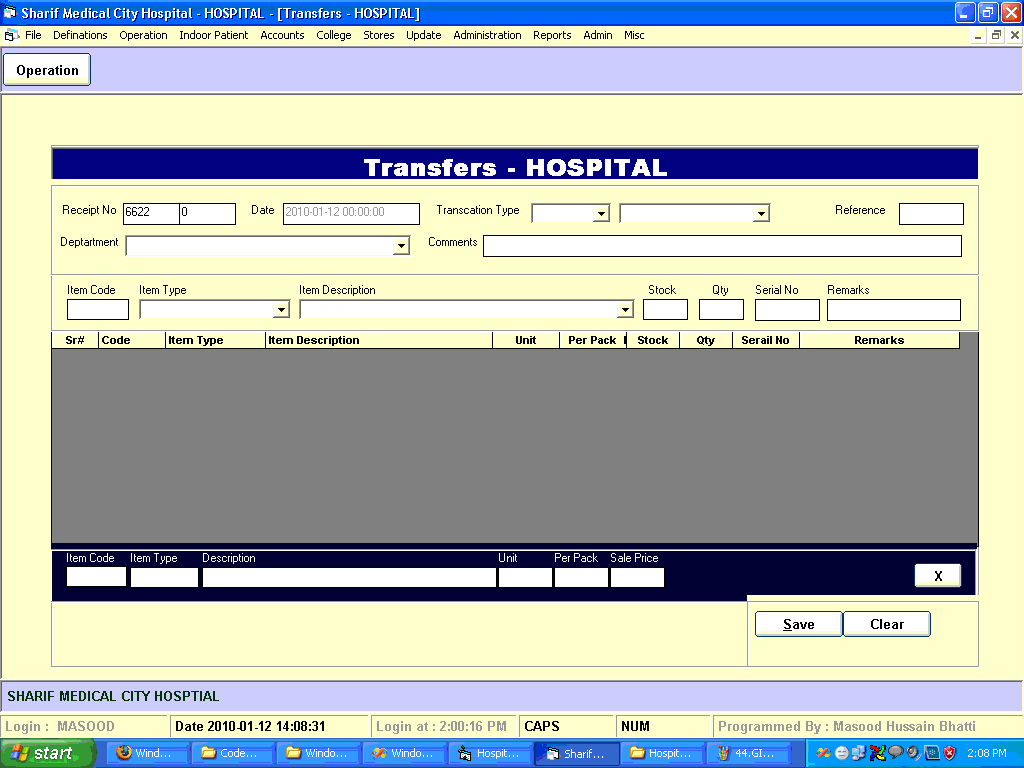Click the Remarks grid column header
Viewport: 1024px width, 768px height.
pyautogui.click(x=879, y=340)
